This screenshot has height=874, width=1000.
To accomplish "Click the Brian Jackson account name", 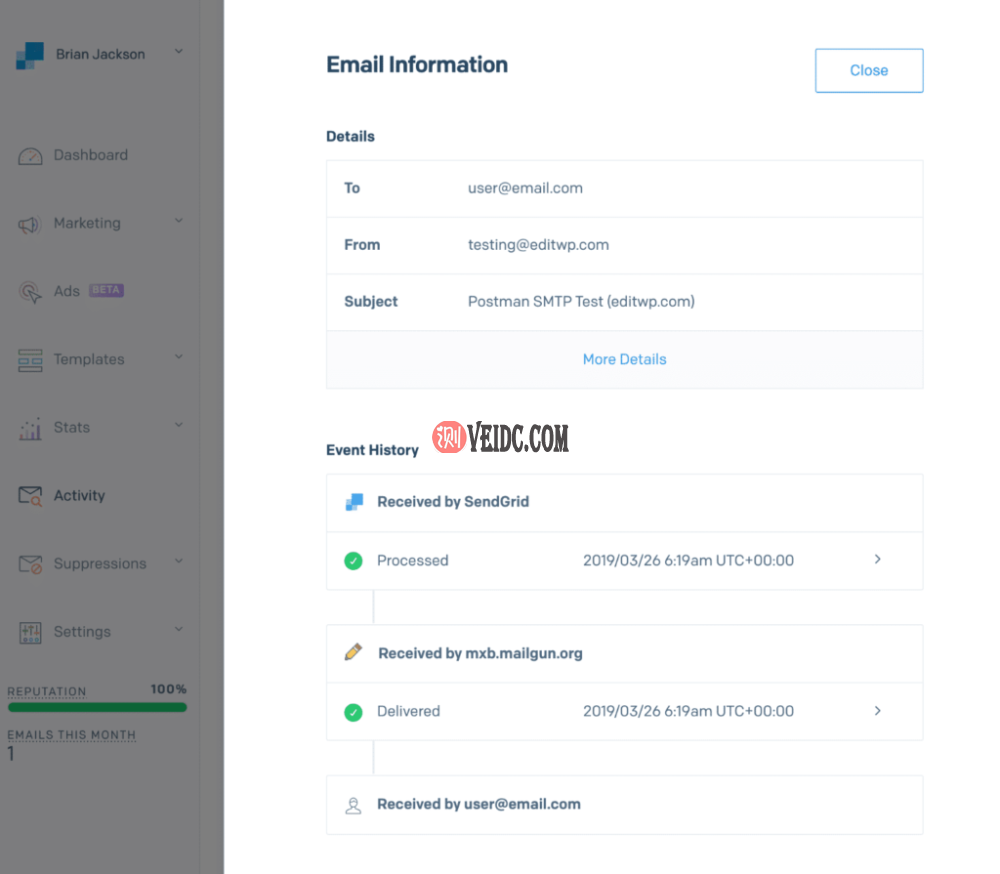I will [100, 54].
